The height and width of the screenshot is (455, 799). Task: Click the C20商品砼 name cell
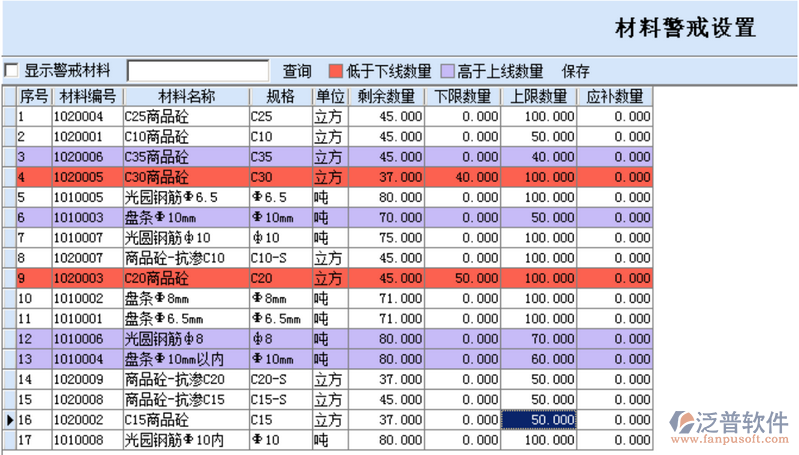point(187,278)
